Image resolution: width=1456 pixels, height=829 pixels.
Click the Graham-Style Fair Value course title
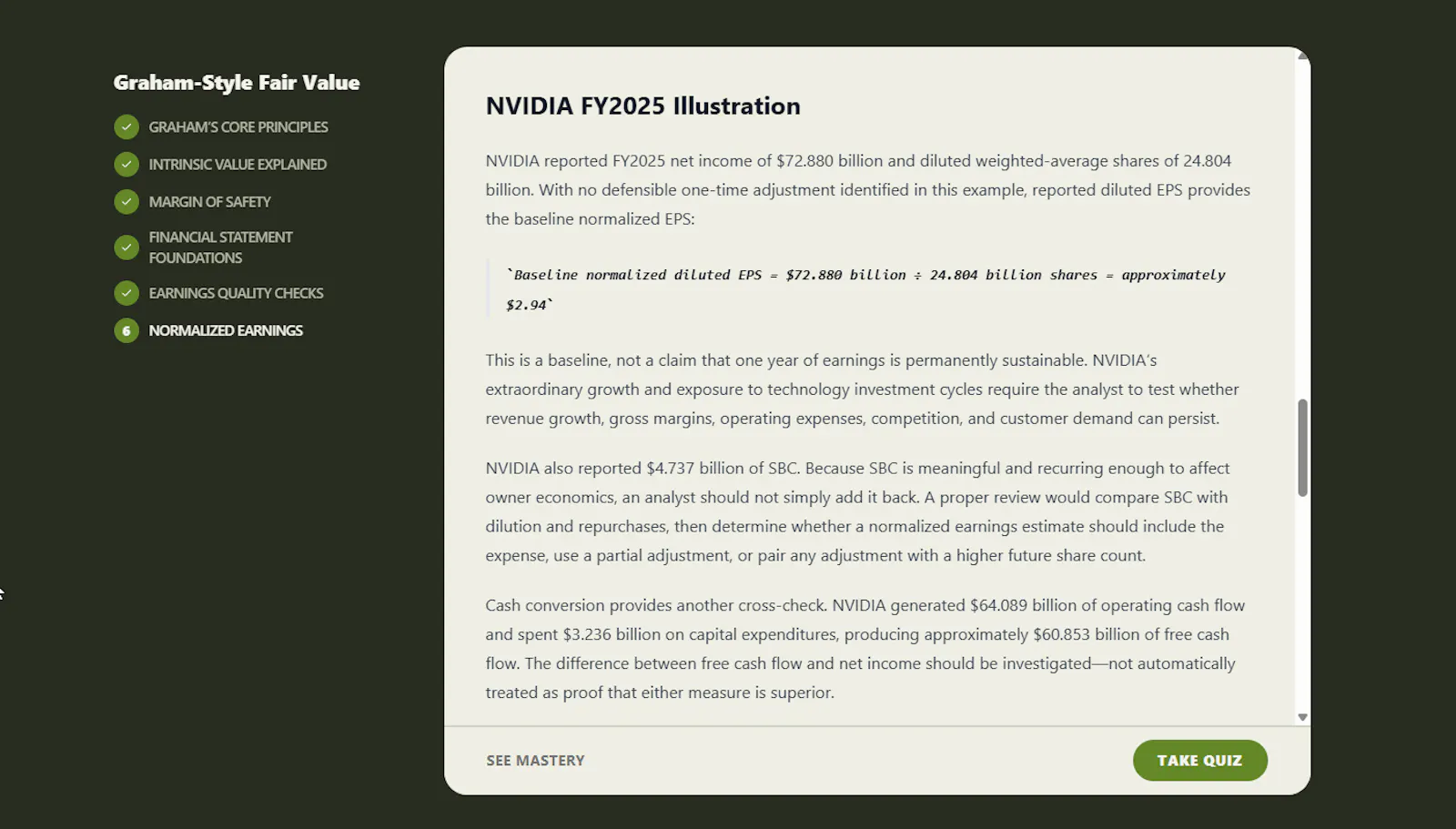point(237,83)
